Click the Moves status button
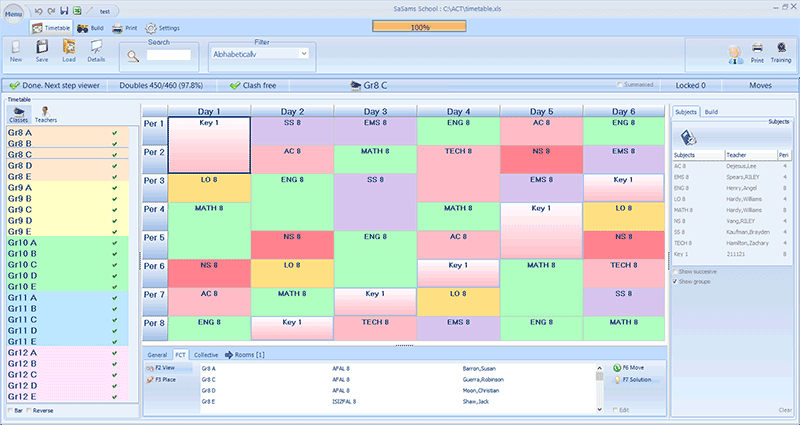 click(760, 86)
